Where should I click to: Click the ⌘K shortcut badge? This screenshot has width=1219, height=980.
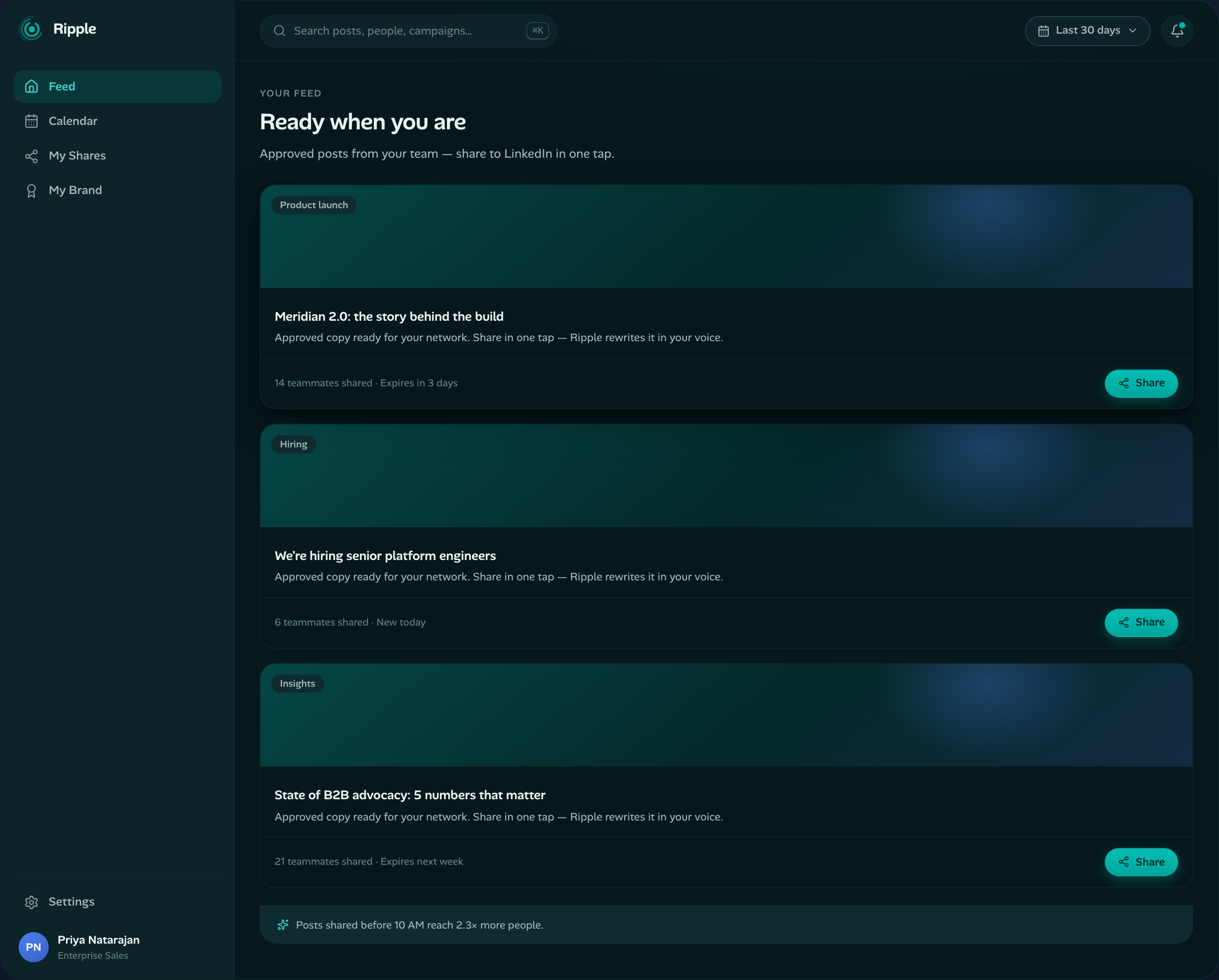click(x=537, y=31)
